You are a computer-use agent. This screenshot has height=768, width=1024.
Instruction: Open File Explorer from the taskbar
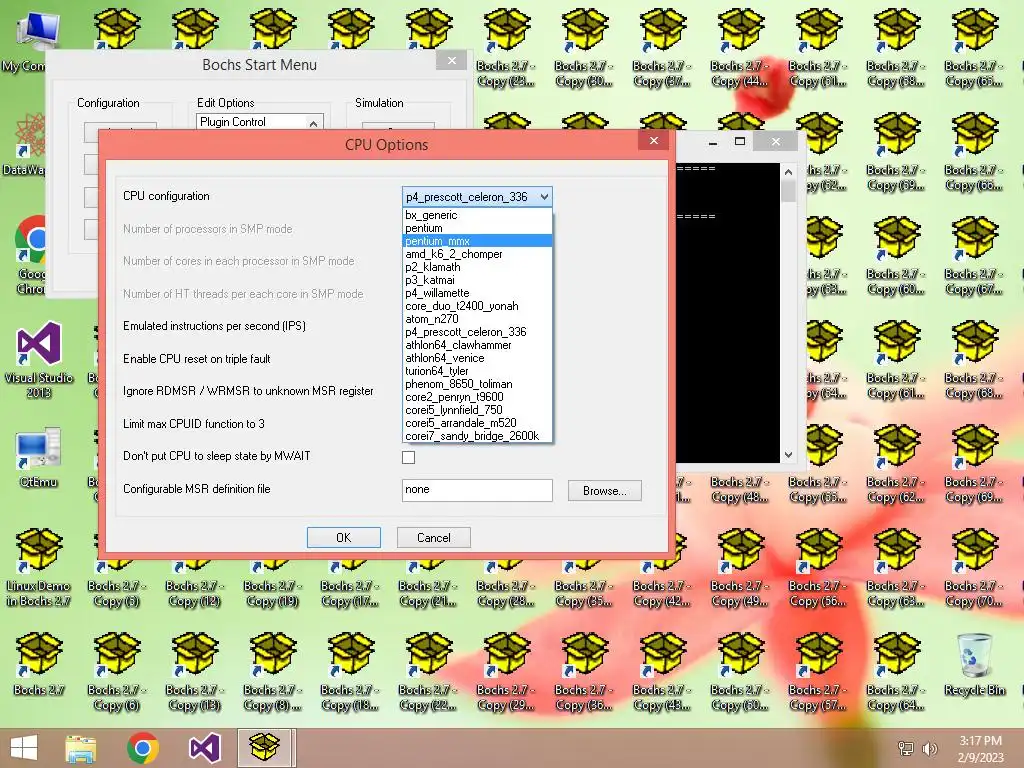point(80,748)
